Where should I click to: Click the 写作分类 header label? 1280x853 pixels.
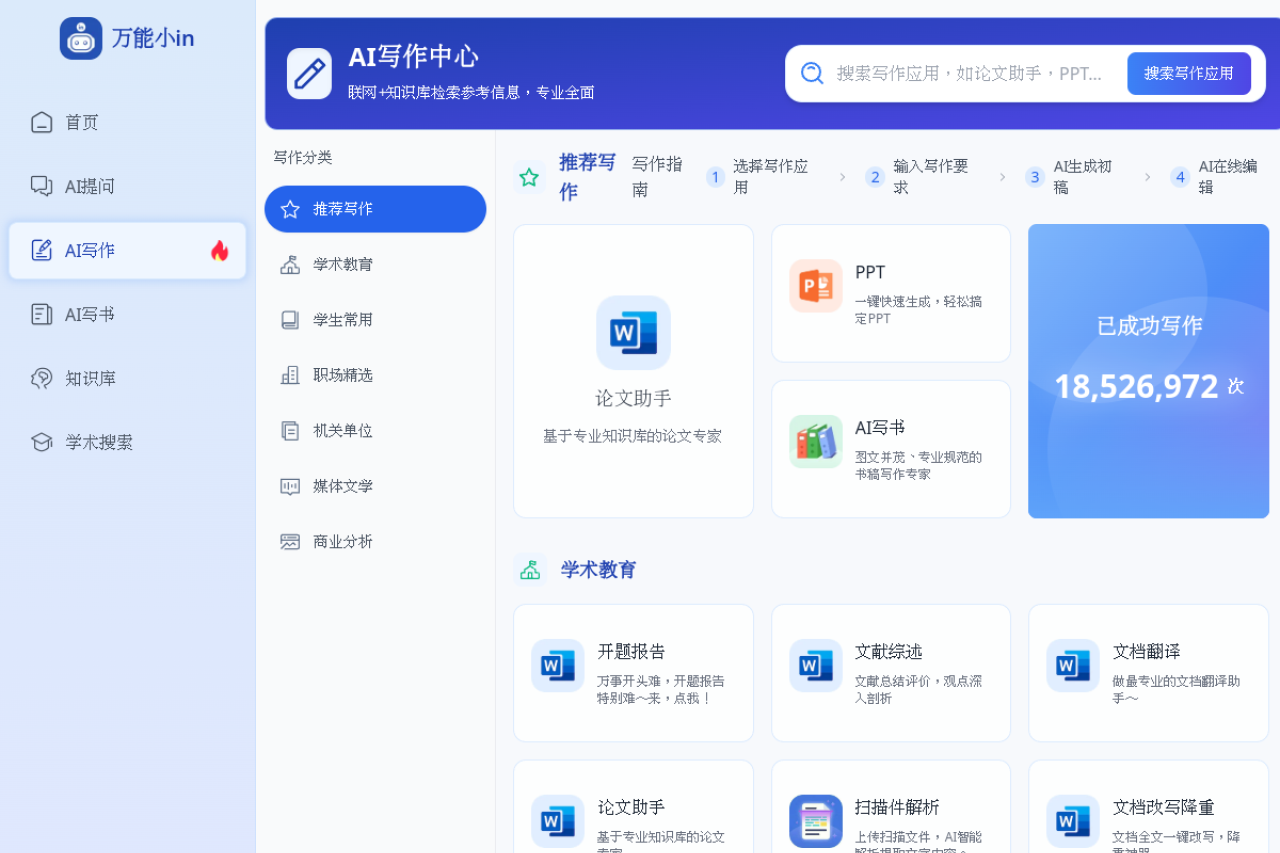(x=303, y=157)
